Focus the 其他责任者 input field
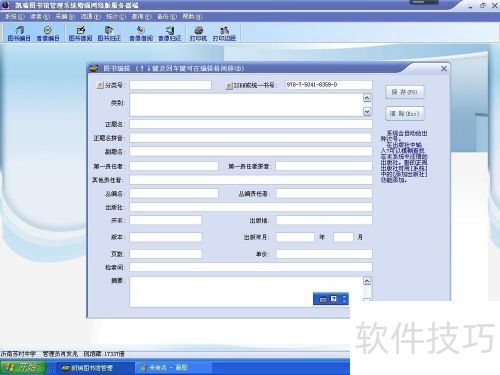The height and width of the screenshot is (375, 500). (251, 180)
